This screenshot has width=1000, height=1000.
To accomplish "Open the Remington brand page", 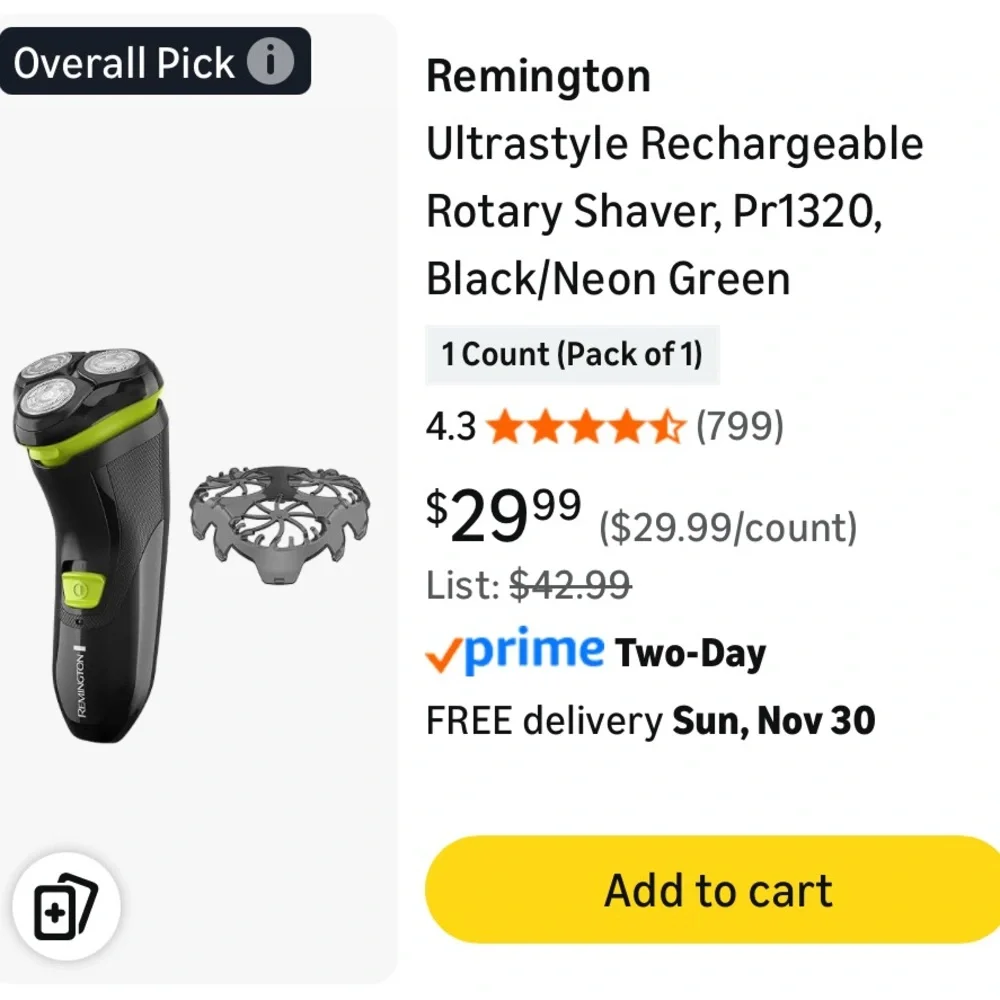I will 537,75.
